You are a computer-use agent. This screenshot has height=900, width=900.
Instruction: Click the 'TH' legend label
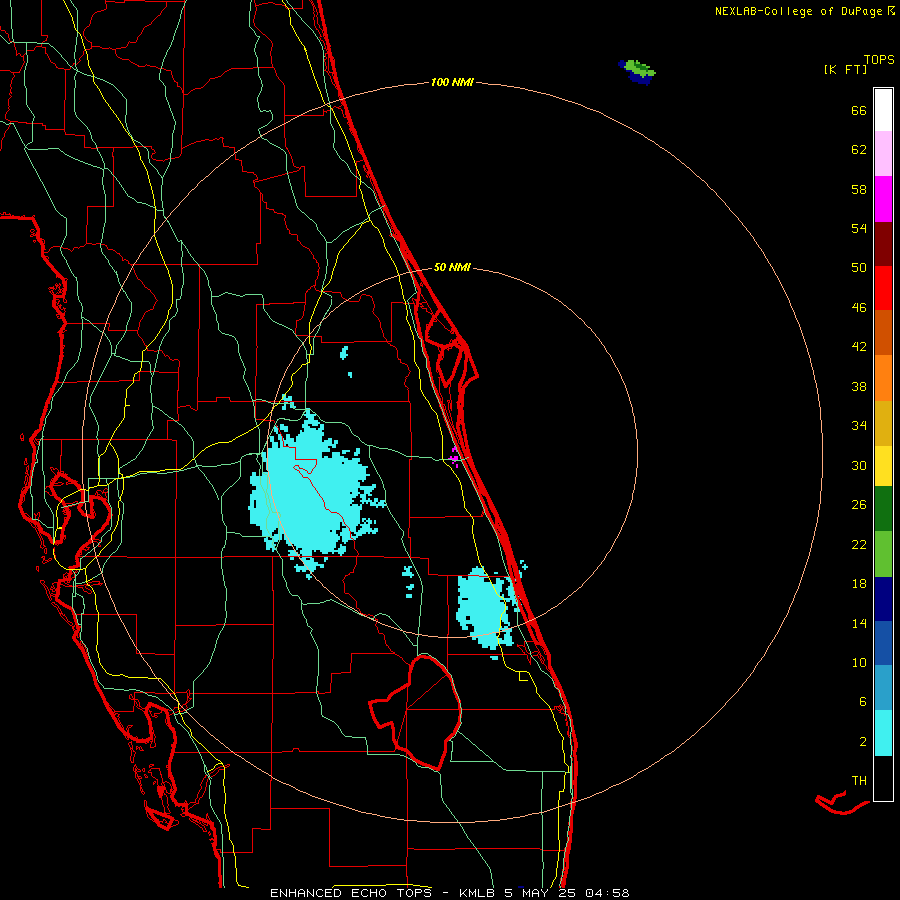859,781
